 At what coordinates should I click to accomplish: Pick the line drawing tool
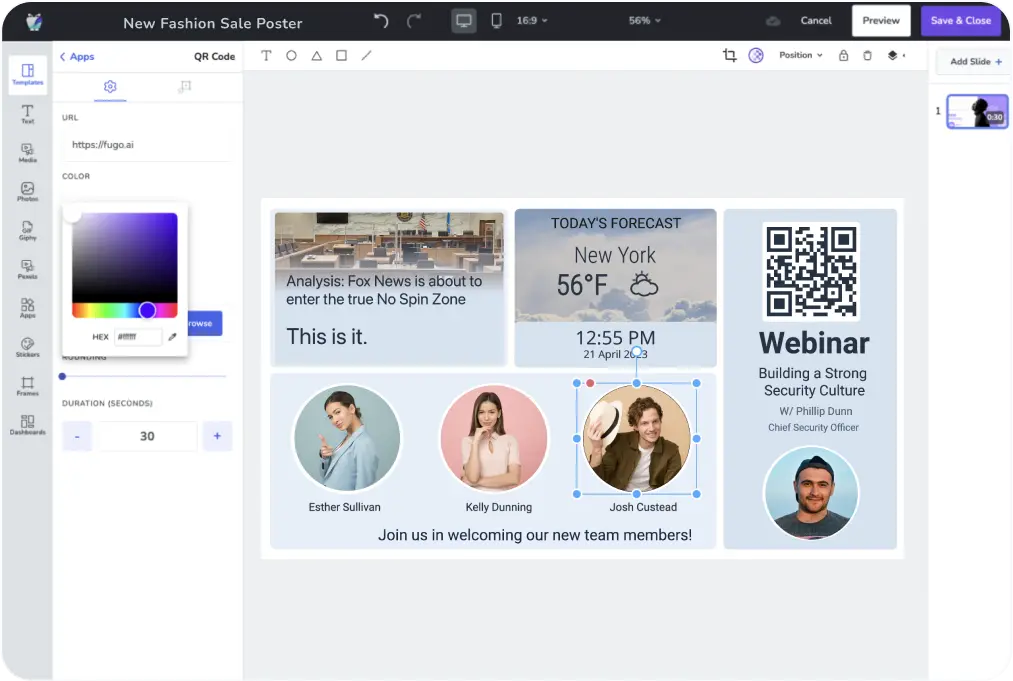[366, 56]
